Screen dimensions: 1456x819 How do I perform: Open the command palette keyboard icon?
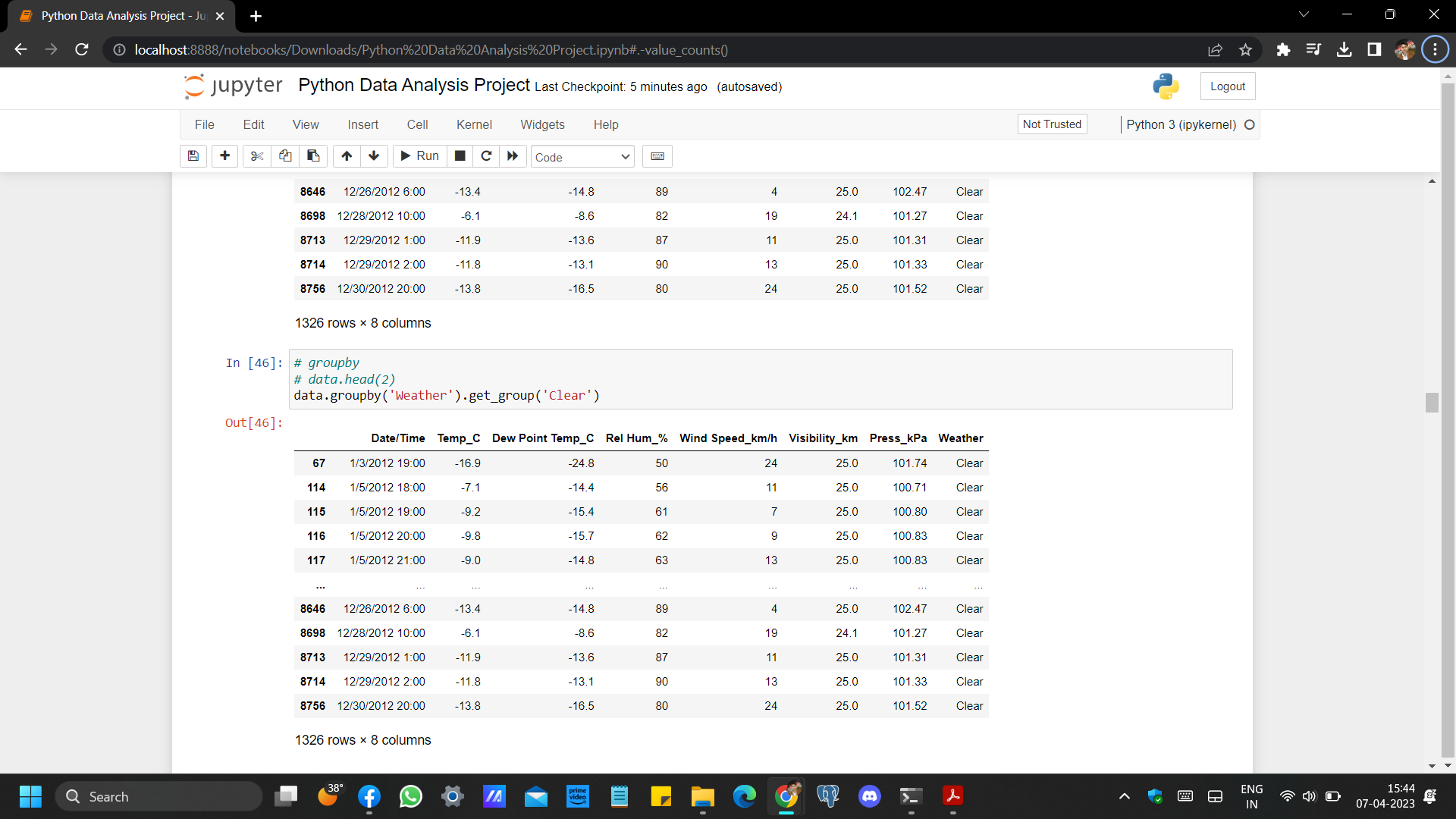point(657,156)
